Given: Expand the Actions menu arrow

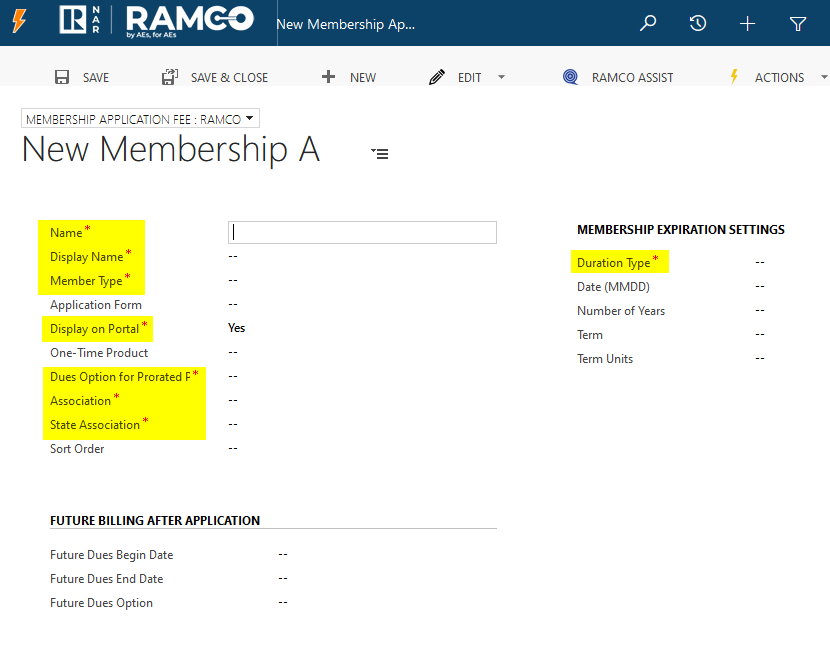Looking at the screenshot, I should tap(823, 77).
